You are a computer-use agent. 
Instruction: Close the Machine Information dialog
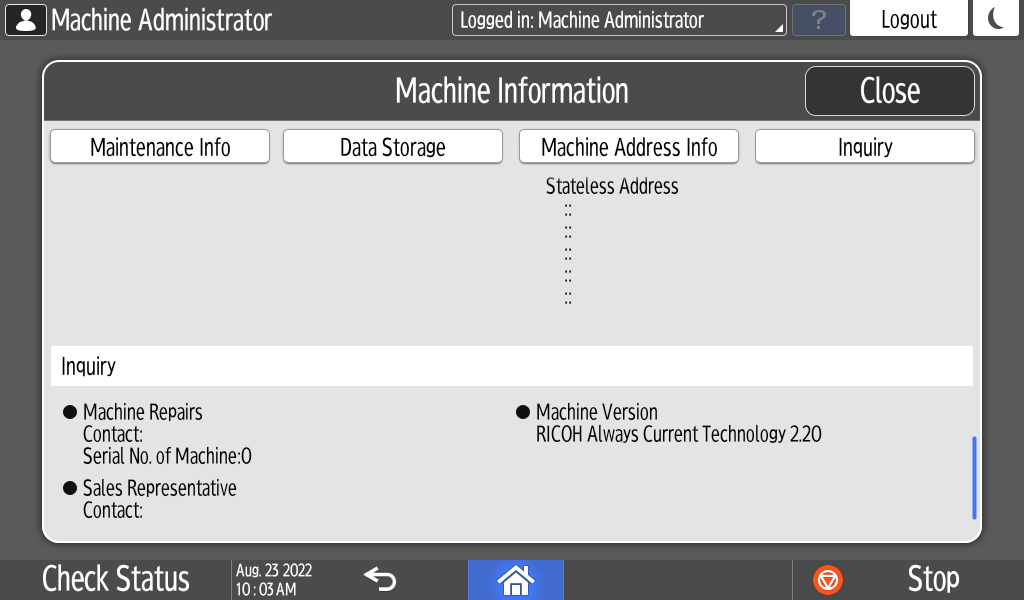889,91
